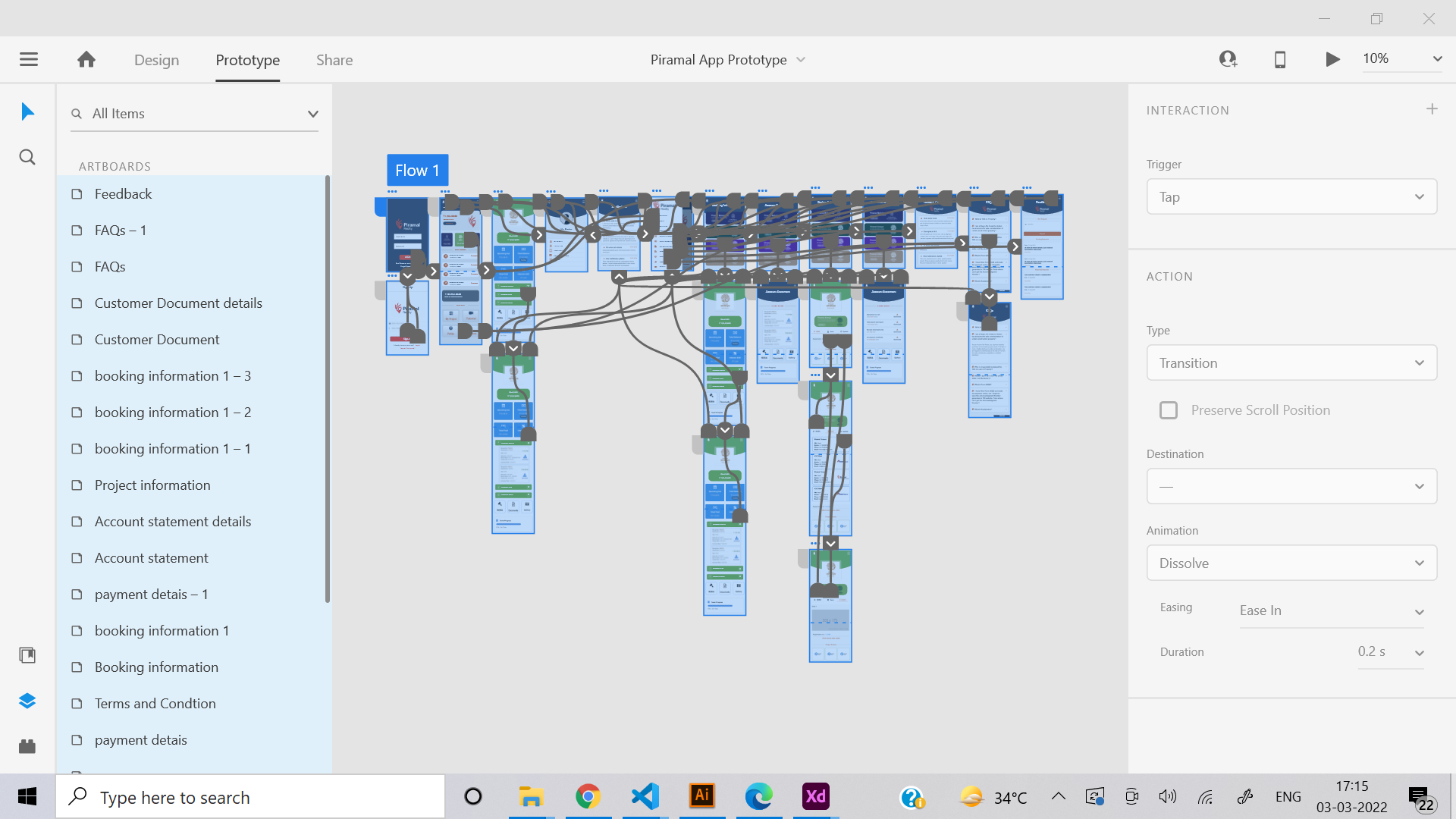
Task: Open the action Type dropdown
Action: [1291, 363]
